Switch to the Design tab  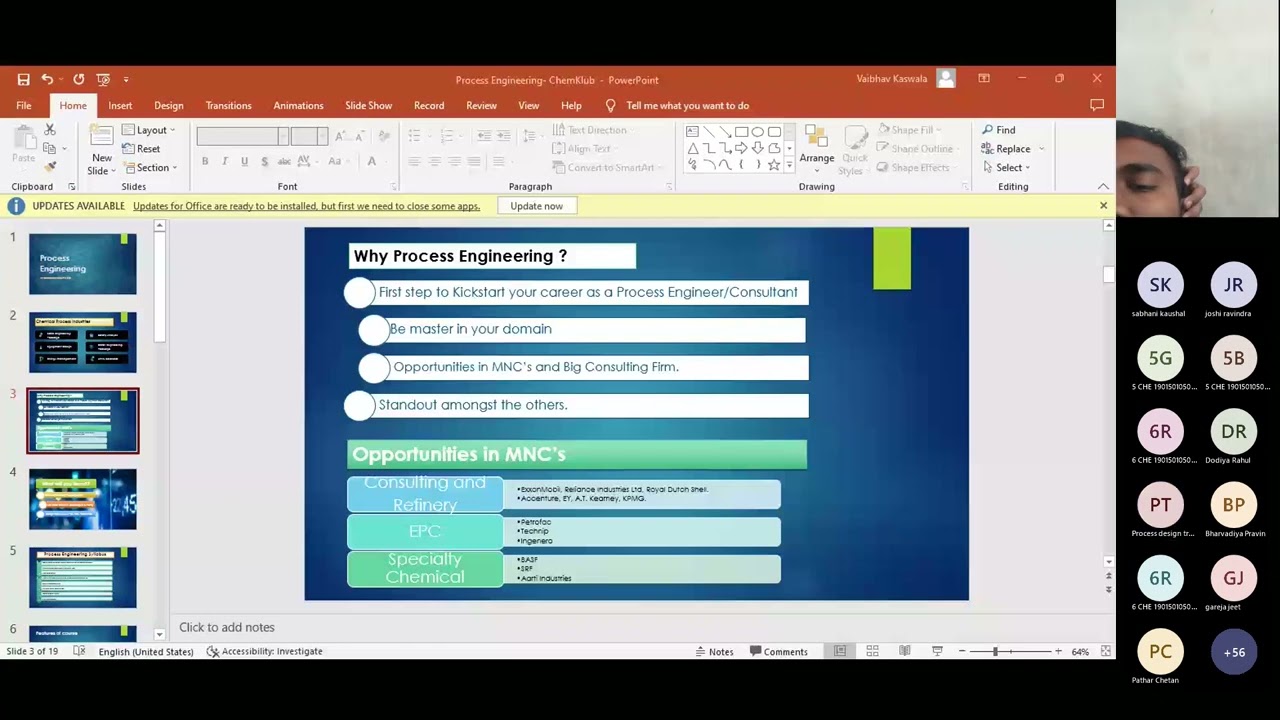tap(168, 105)
